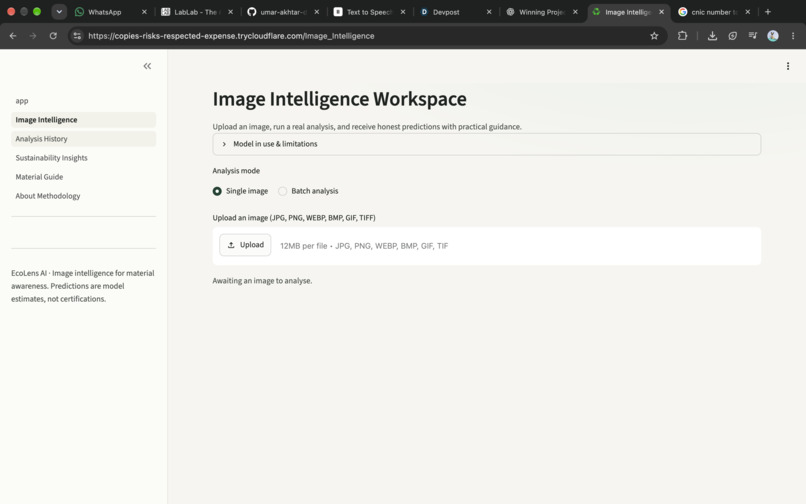Viewport: 806px width, 504px height.
Task: Expand Model in use & limitations
Action: 486,144
